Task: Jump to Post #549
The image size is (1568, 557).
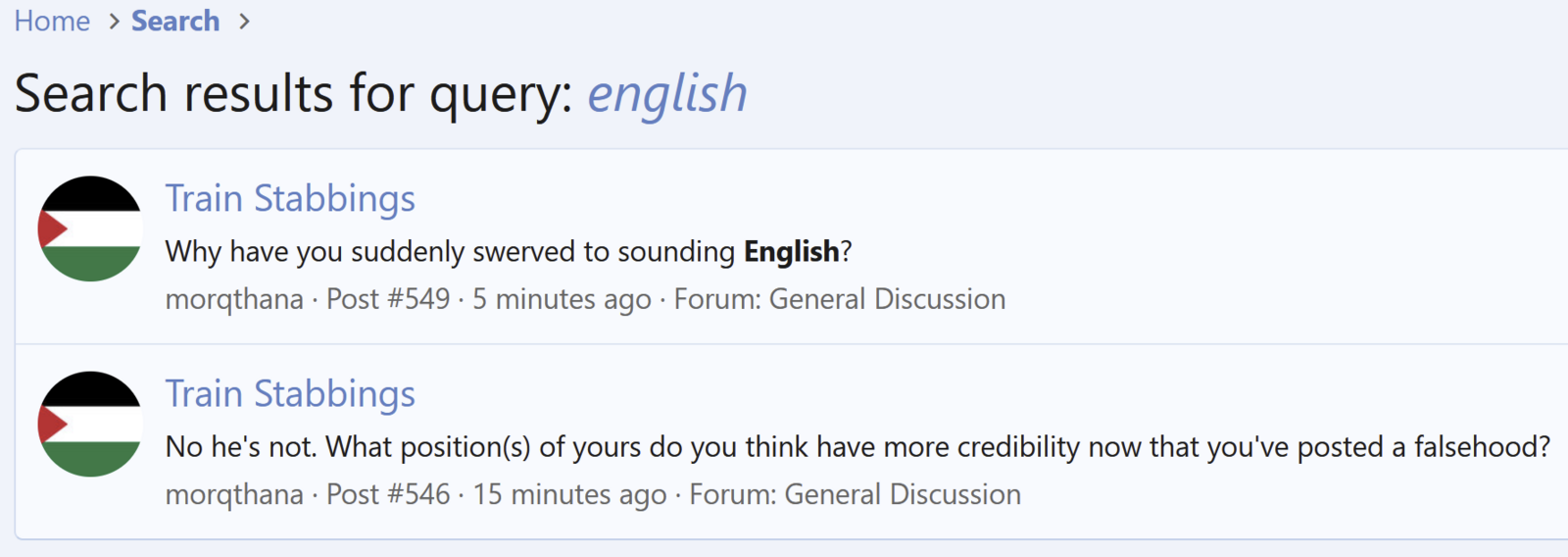Action: [388, 299]
